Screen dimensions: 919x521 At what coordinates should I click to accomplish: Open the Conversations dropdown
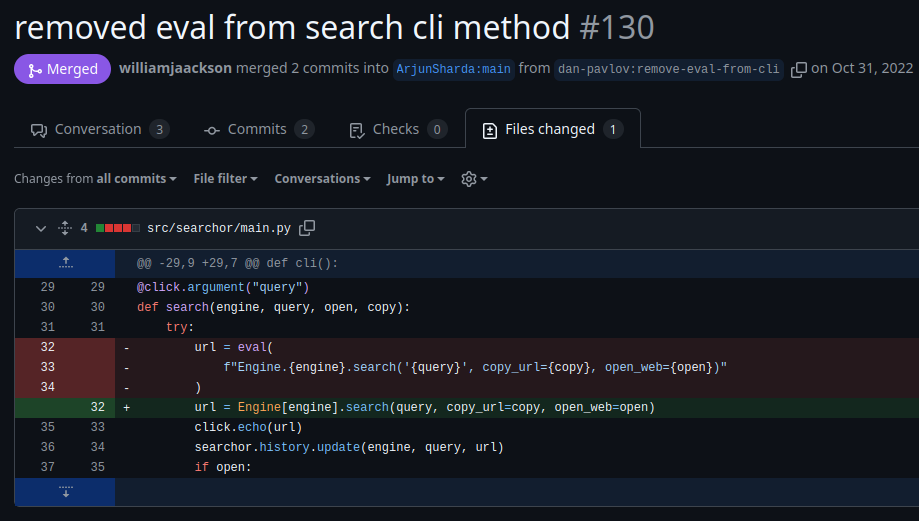322,179
